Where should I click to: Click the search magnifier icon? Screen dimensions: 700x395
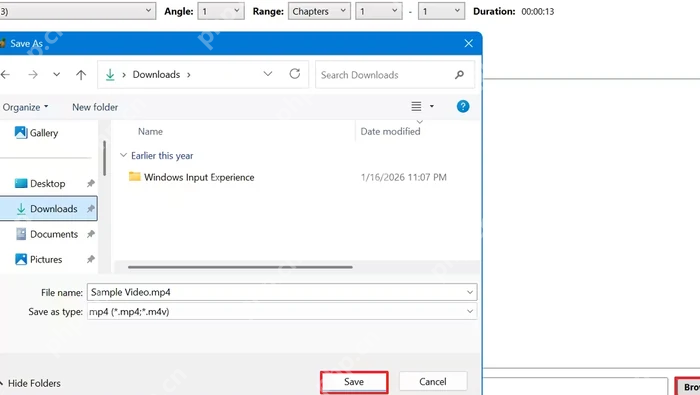pos(459,75)
